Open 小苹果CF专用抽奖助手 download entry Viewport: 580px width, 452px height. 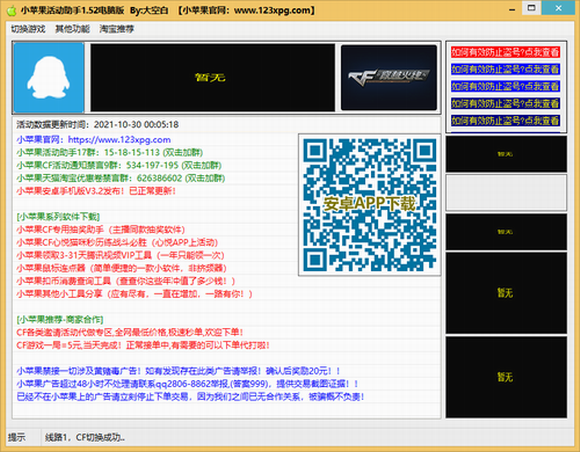(x=101, y=230)
